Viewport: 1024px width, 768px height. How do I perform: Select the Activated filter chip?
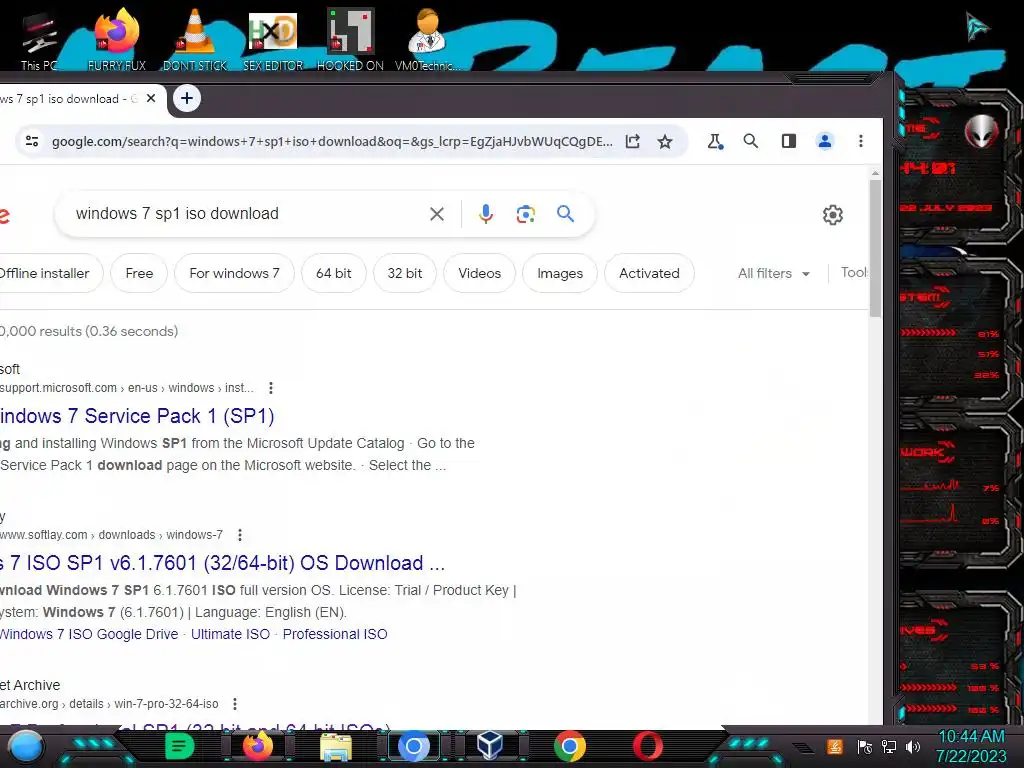coord(649,273)
